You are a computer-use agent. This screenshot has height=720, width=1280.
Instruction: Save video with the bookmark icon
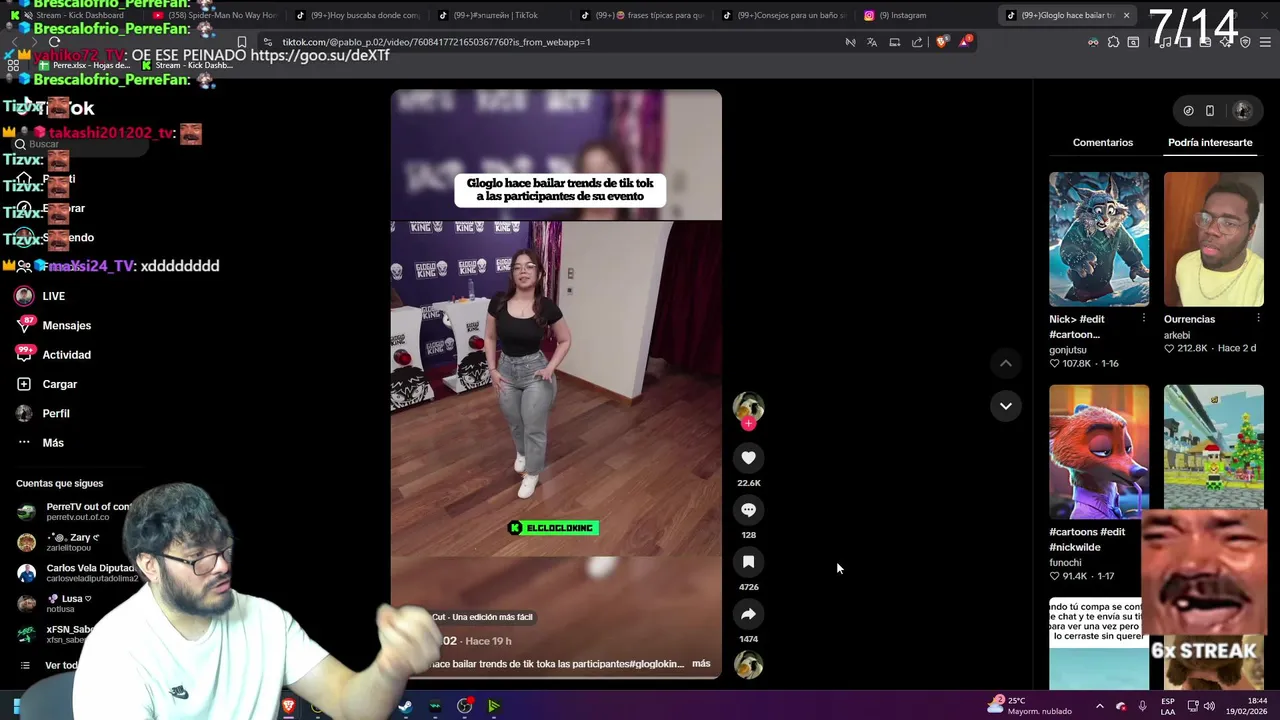(748, 562)
